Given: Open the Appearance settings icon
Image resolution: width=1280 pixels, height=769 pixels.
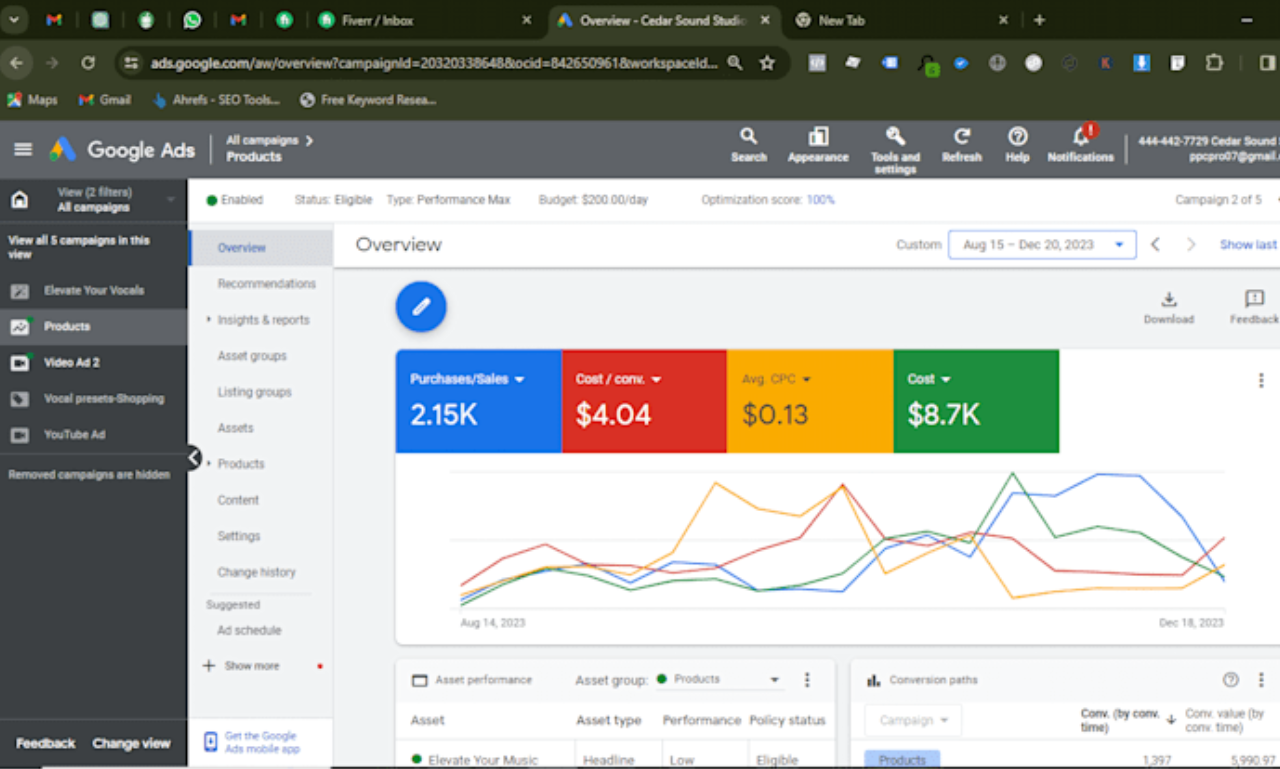Looking at the screenshot, I should pyautogui.click(x=817, y=140).
